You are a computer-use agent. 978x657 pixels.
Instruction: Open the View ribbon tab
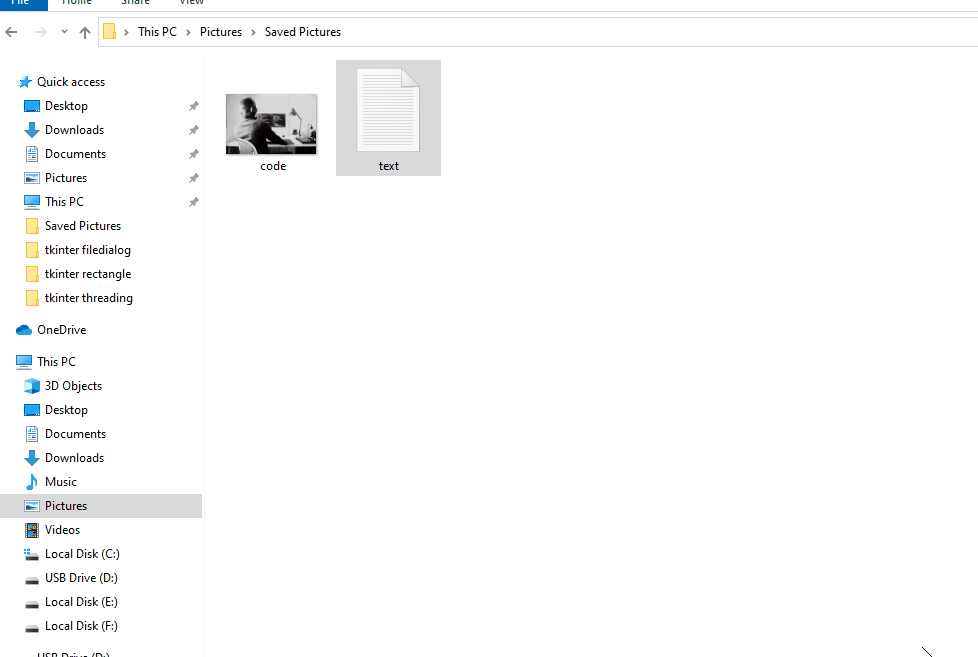191,4
